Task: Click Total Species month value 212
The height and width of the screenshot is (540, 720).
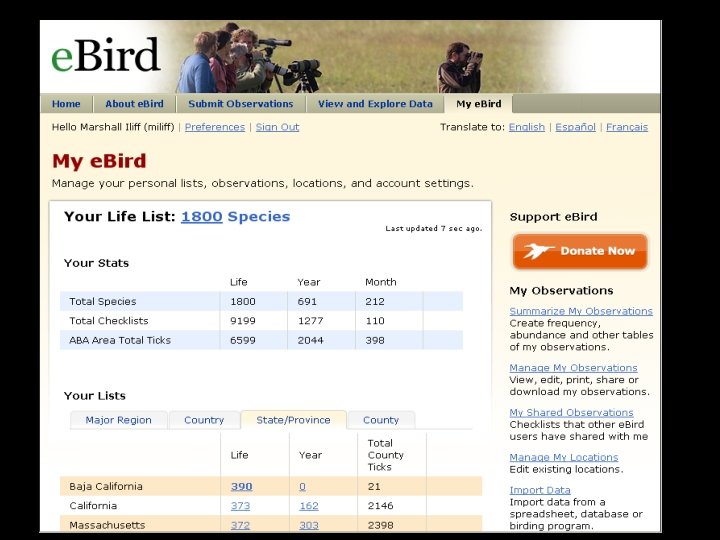Action: 375,302
